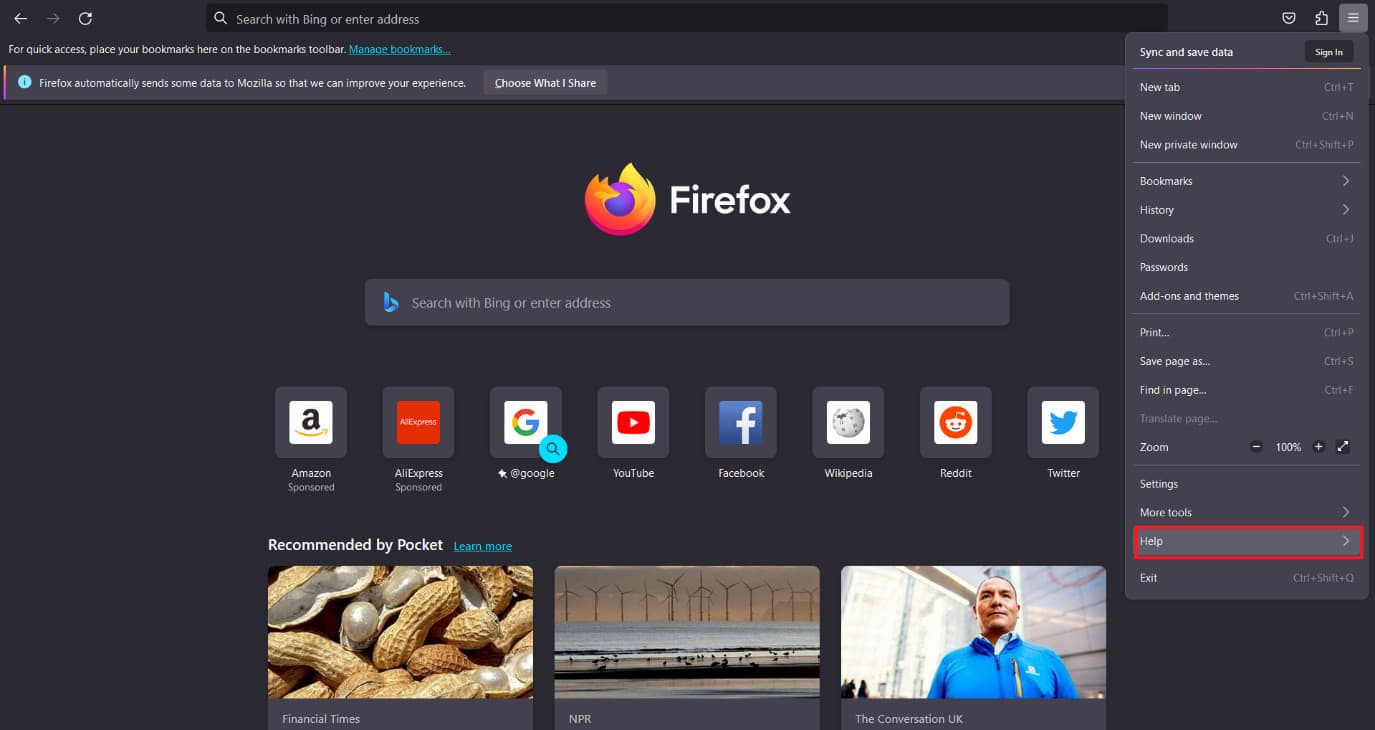
Task: Choose Print... in the menu
Action: point(1247,332)
